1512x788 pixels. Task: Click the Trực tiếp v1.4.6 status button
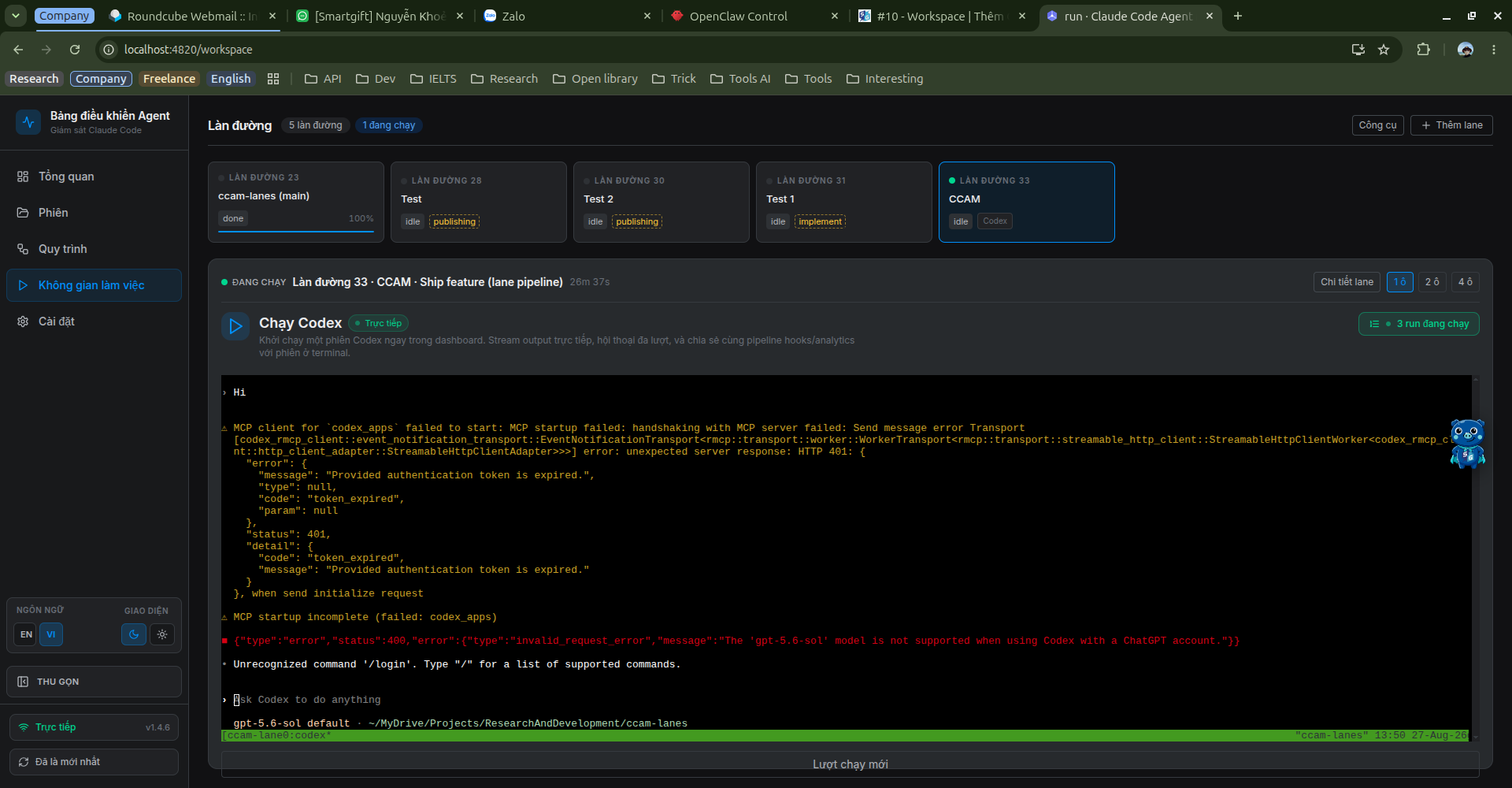pyautogui.click(x=94, y=727)
